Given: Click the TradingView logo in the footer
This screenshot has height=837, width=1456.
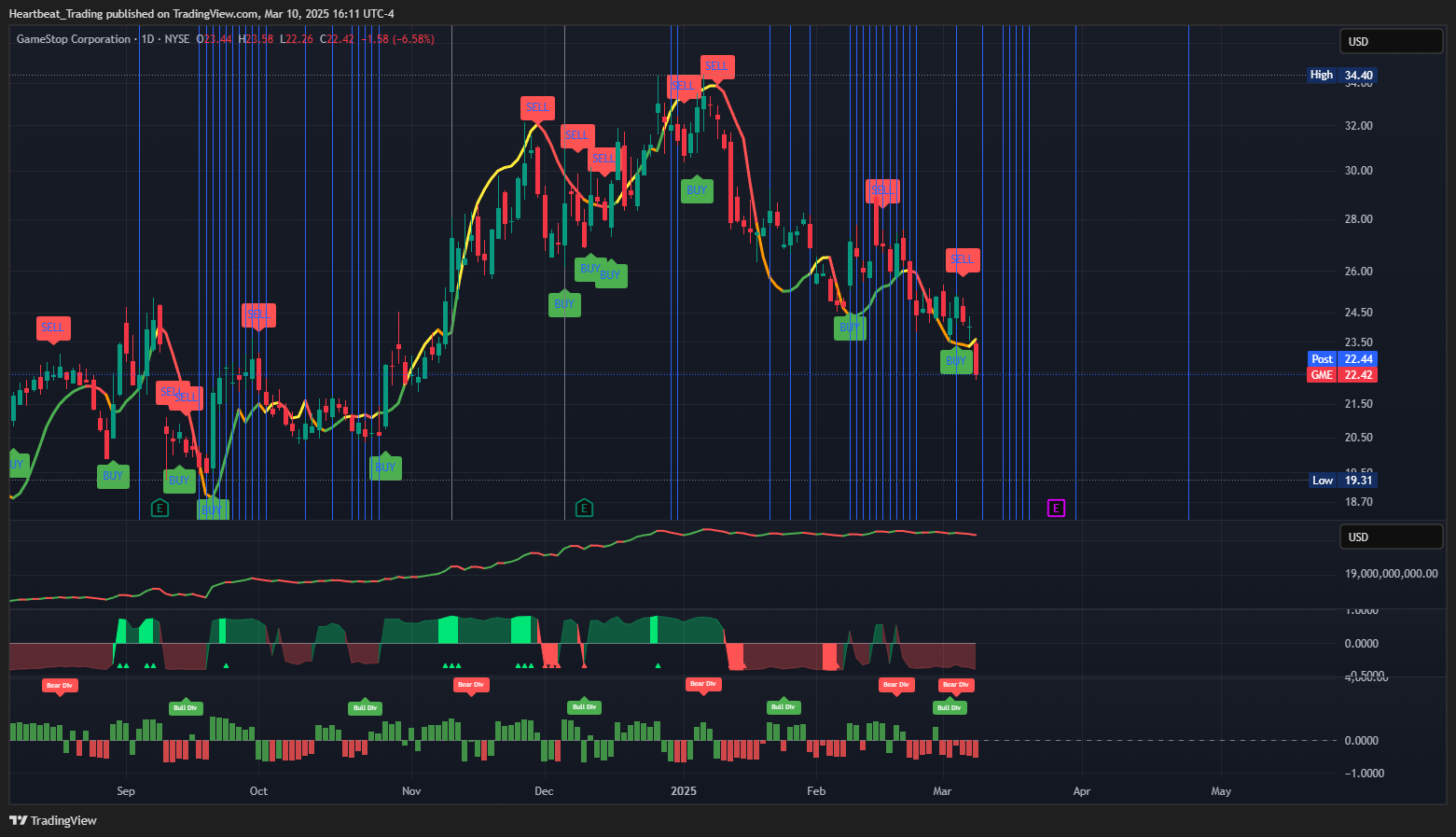Looking at the screenshot, I should pos(53,820).
